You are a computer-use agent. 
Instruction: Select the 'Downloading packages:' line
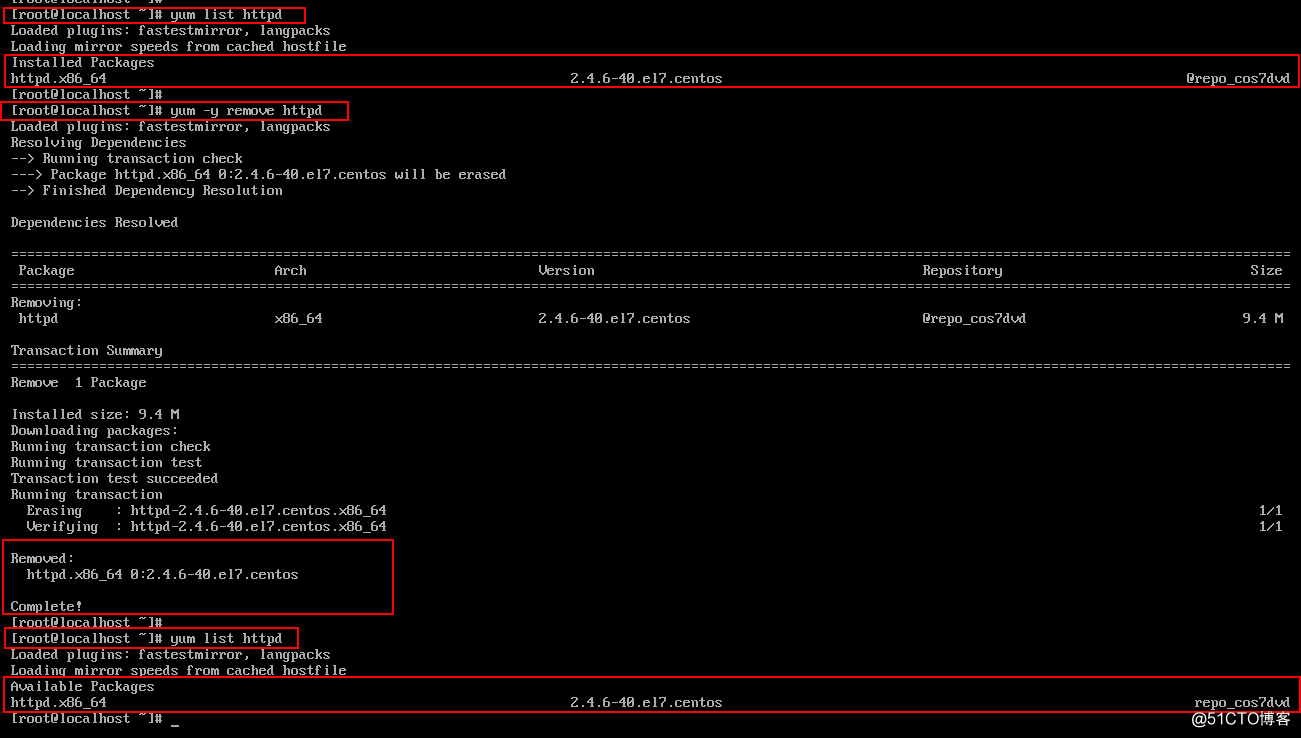click(x=94, y=430)
